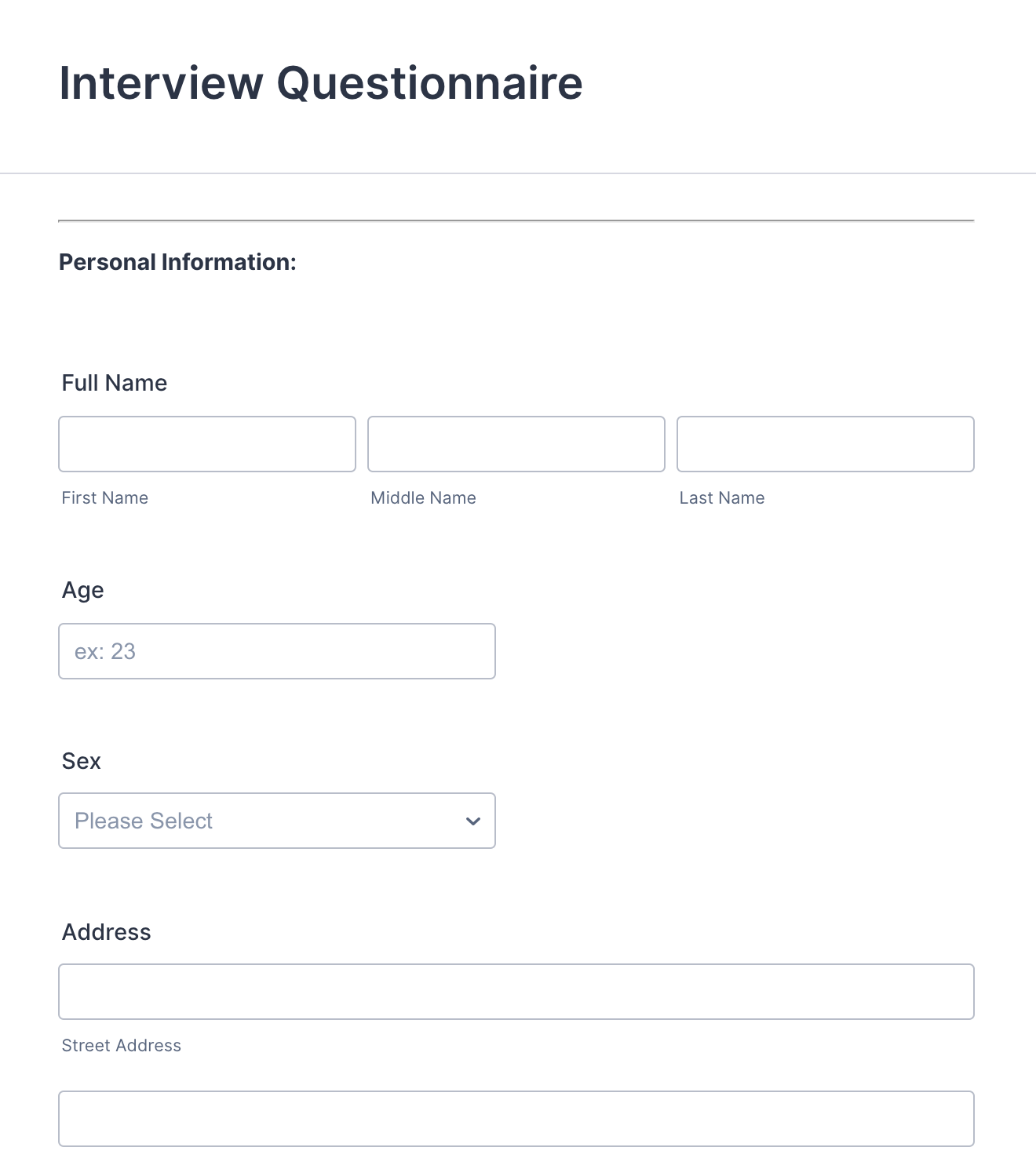The height and width of the screenshot is (1158, 1036).
Task: Click the Full Name label
Action: pos(115,383)
